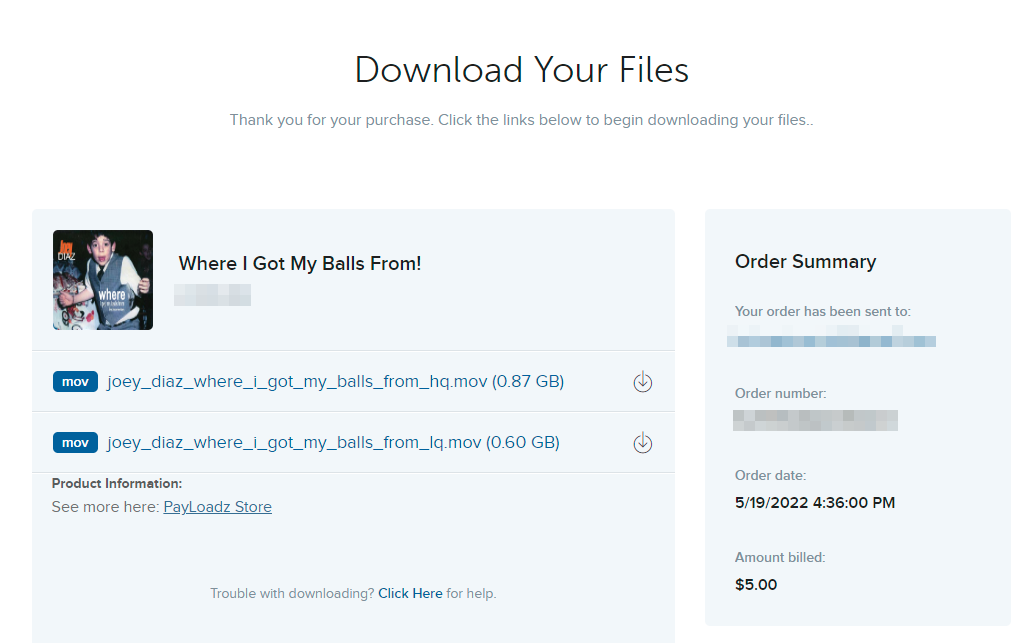This screenshot has height=643, width=1031.
Task: Select the order date 5/19/2022 4:36:00 PM
Action: [814, 503]
